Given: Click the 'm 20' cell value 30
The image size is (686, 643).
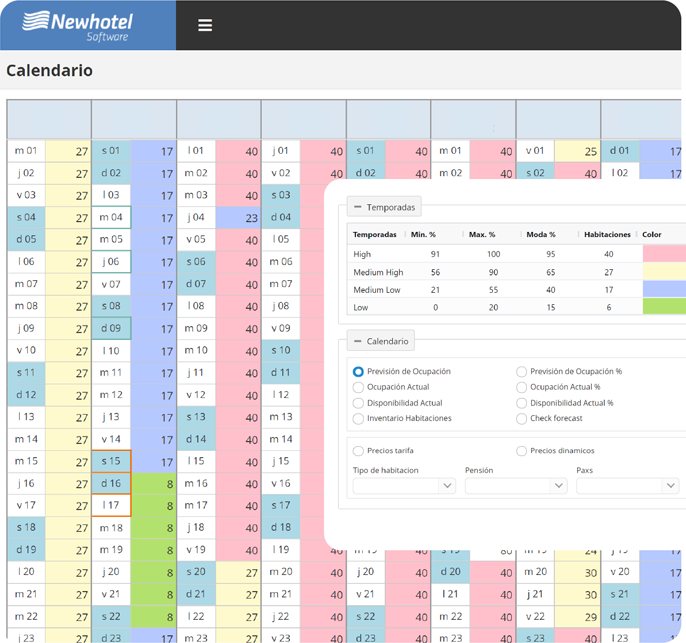Looking at the screenshot, I should (578, 573).
